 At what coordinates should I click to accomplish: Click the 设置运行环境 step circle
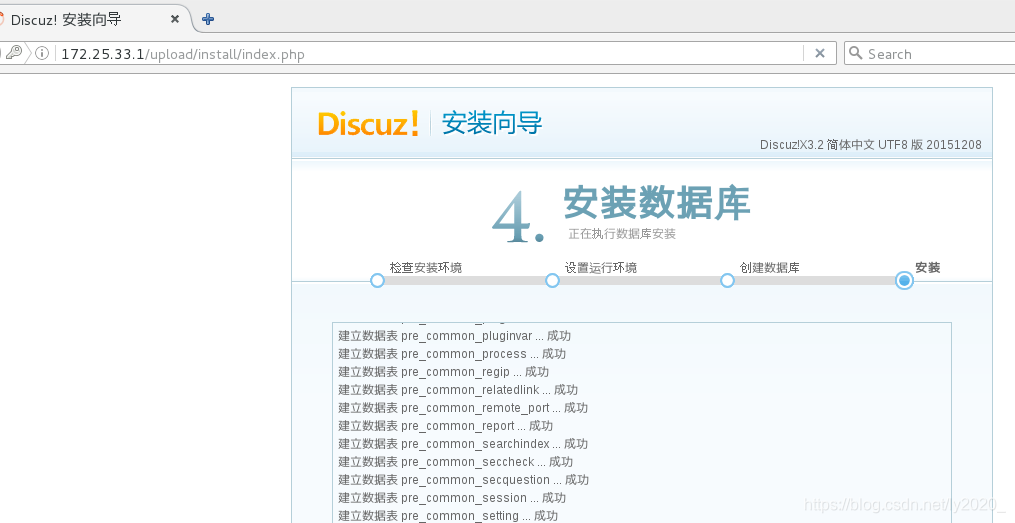point(552,280)
